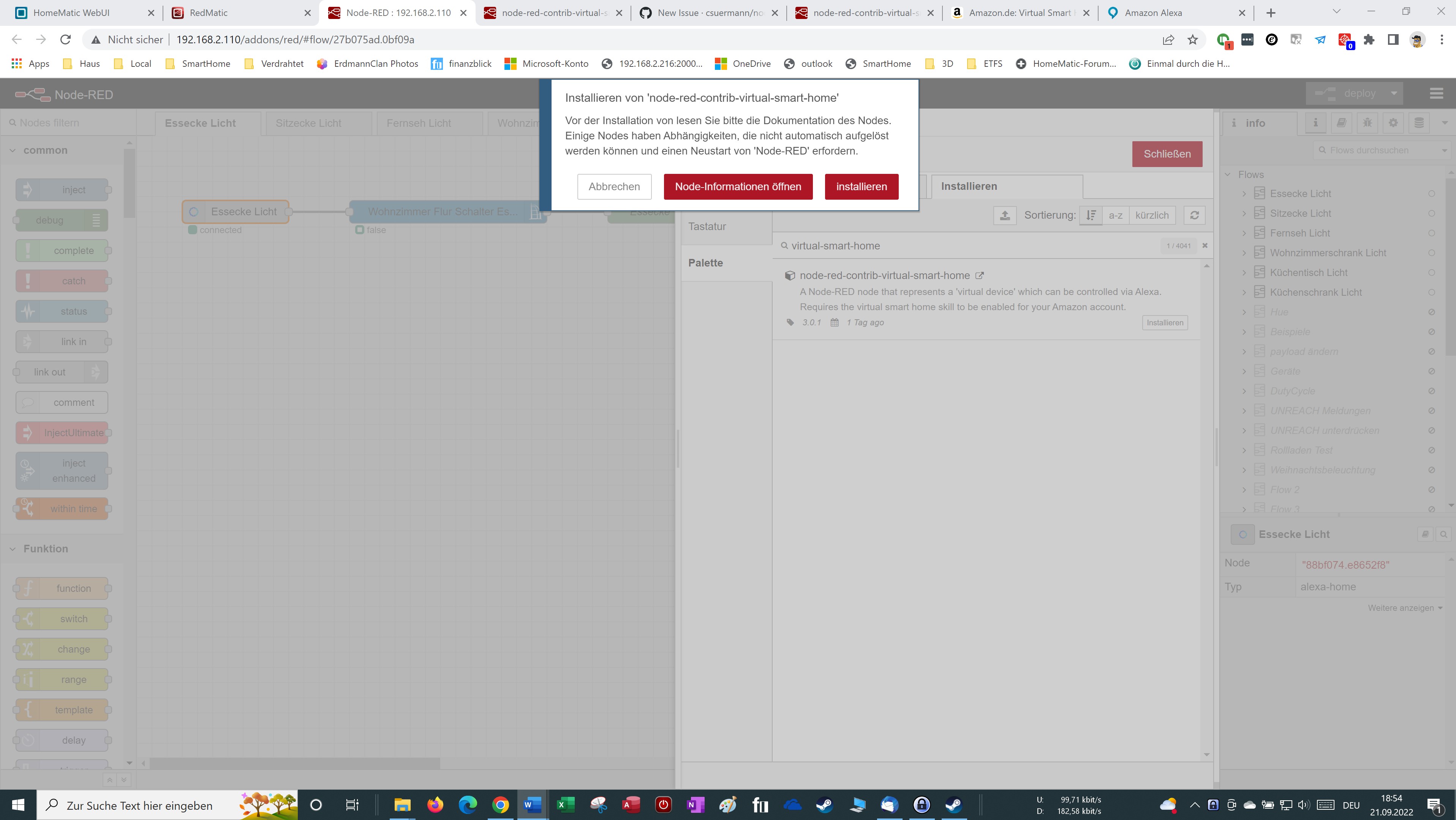Click the upload module icon in palette manager

tap(1005, 215)
